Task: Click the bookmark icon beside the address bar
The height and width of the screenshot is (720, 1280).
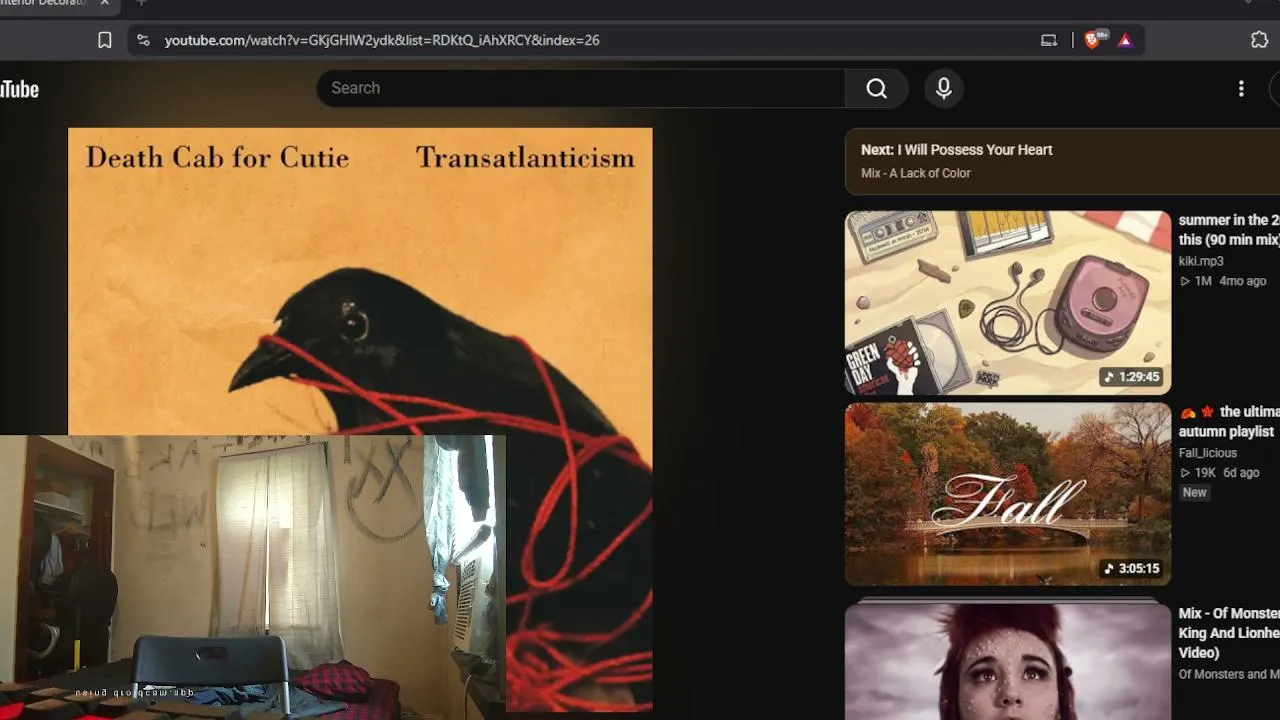Action: [x=105, y=40]
